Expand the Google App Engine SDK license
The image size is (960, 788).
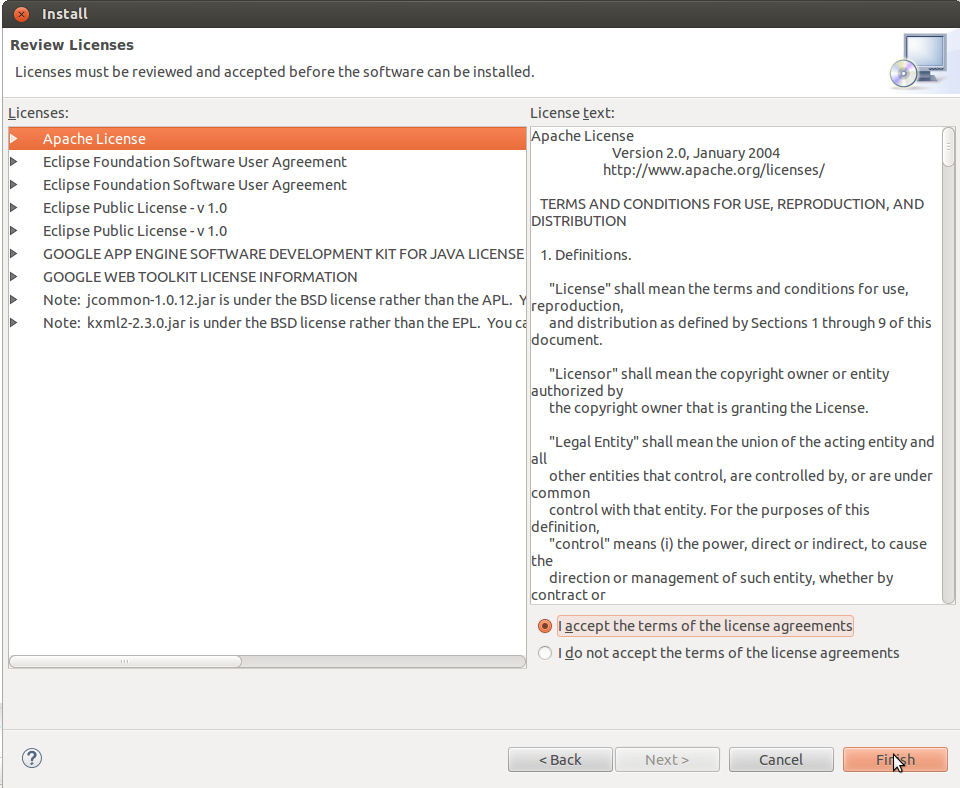pyautogui.click(x=14, y=254)
